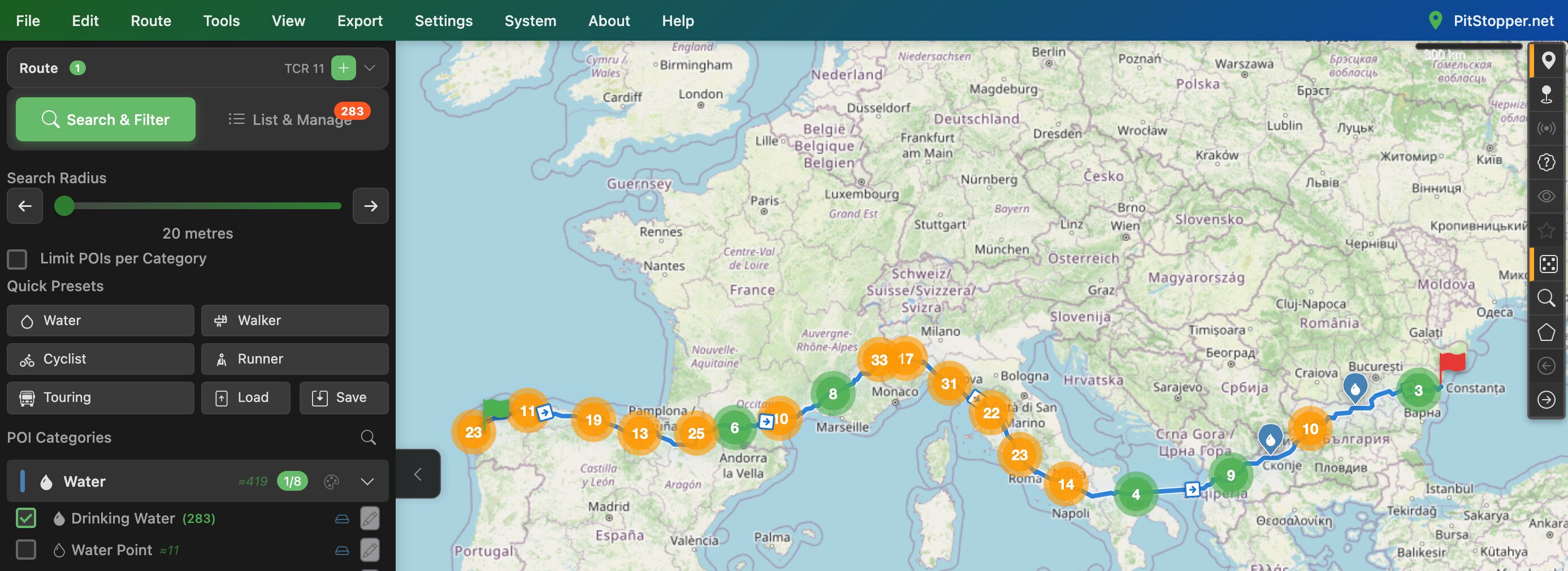Click the layer icon for Drinking Water
The height and width of the screenshot is (571, 1568).
click(342, 518)
